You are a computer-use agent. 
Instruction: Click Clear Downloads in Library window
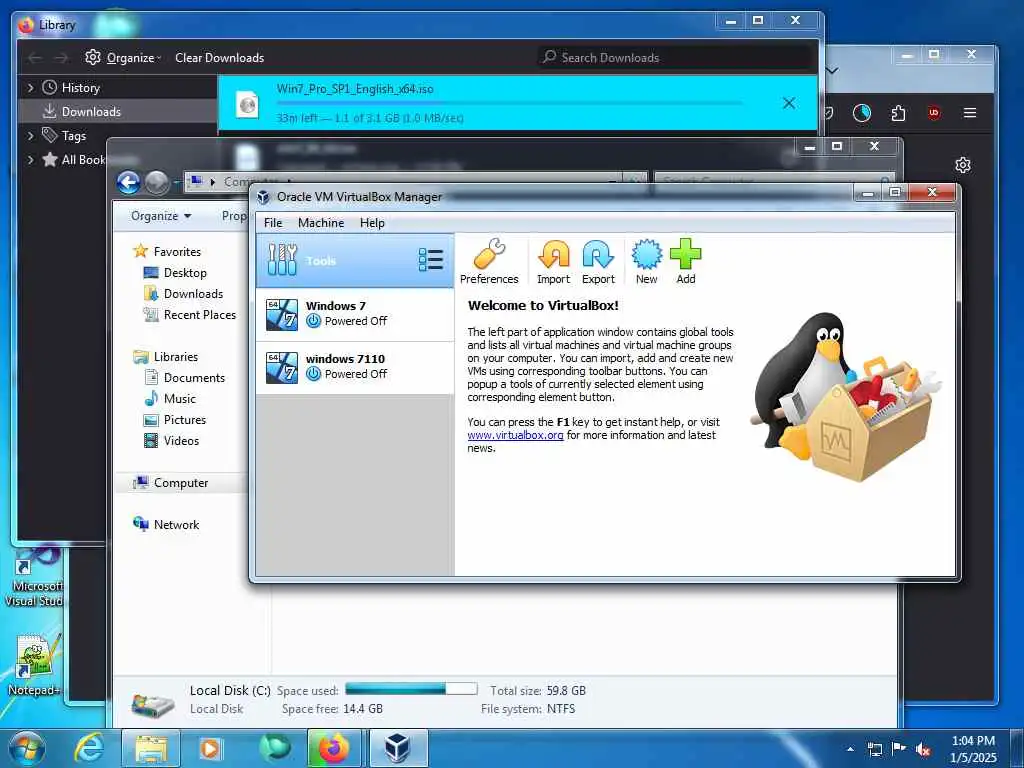click(219, 57)
